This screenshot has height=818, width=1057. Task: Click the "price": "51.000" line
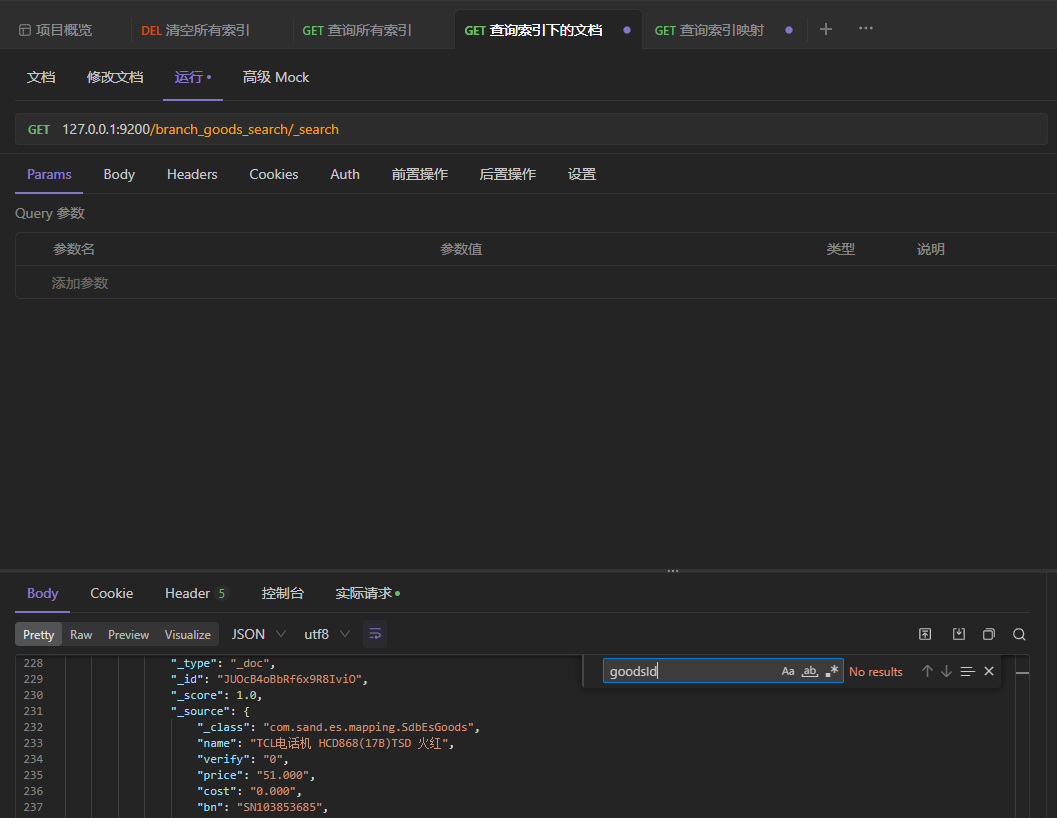(x=255, y=776)
